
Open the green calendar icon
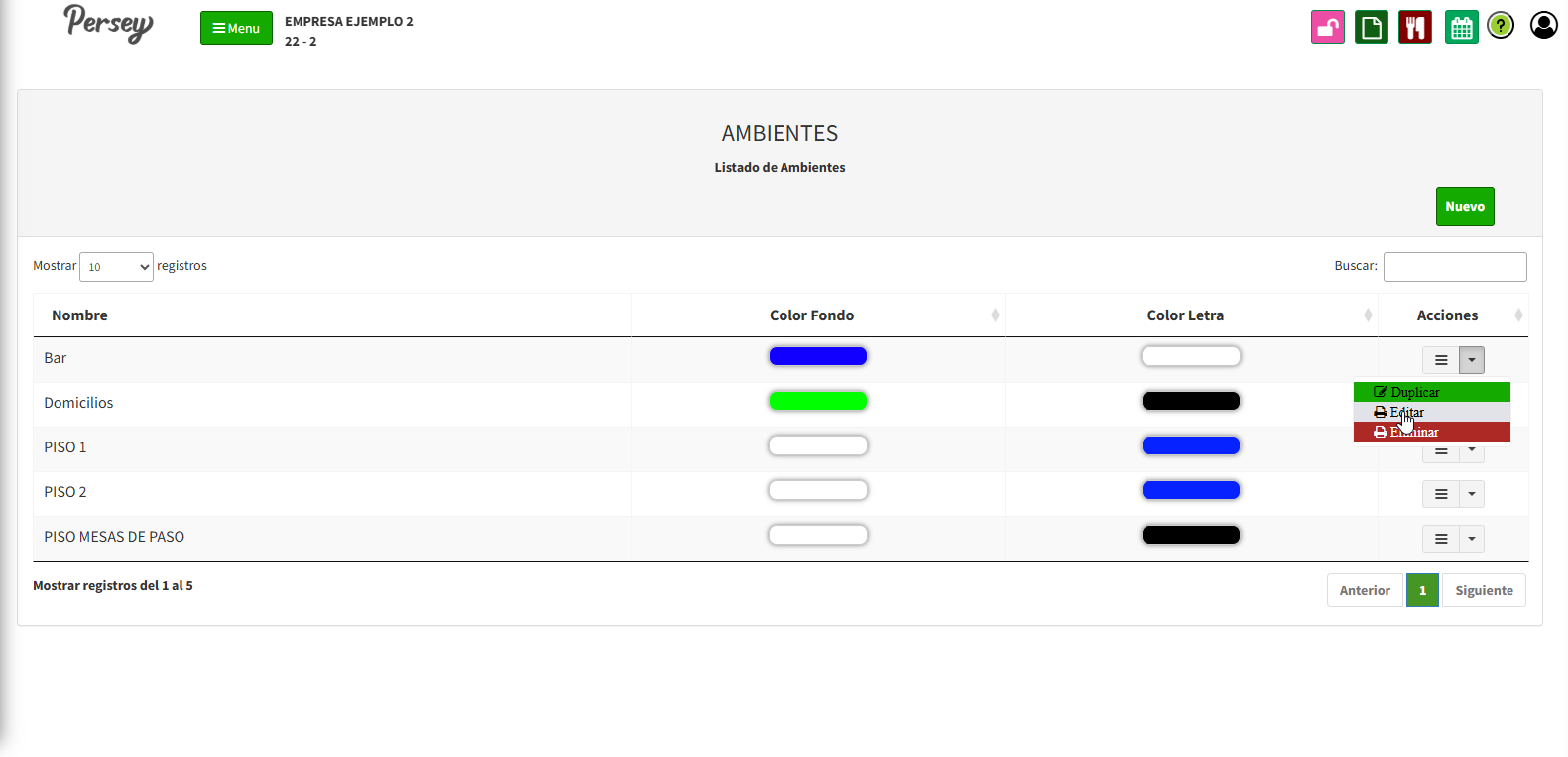(1461, 28)
